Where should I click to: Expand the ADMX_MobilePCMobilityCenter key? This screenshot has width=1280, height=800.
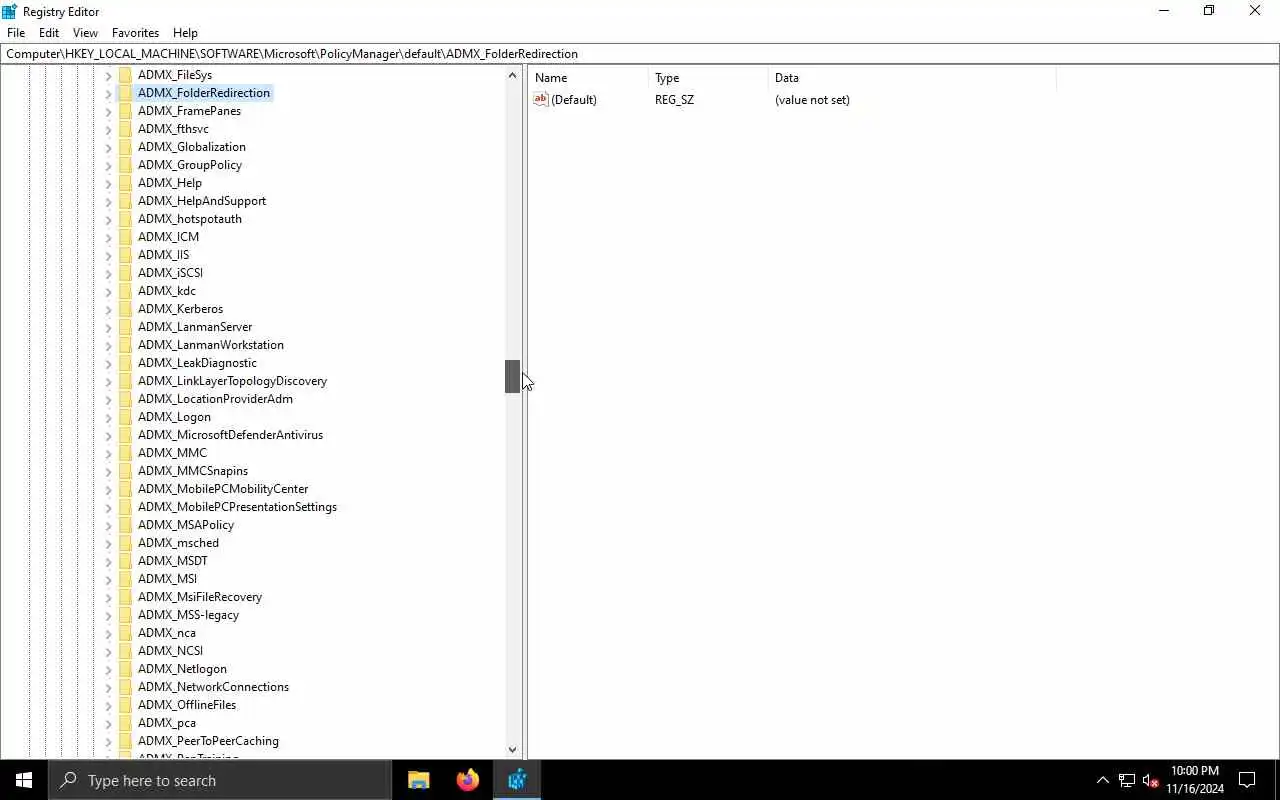click(x=108, y=489)
